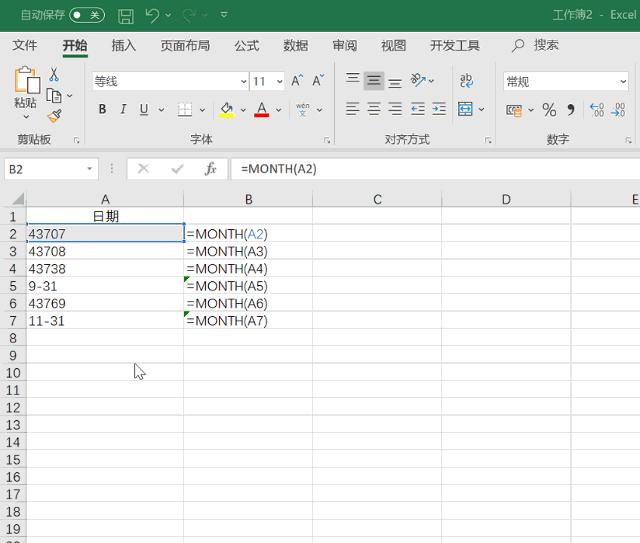Cut selection with the scissors icon
640x543 pixels.
click(x=54, y=75)
